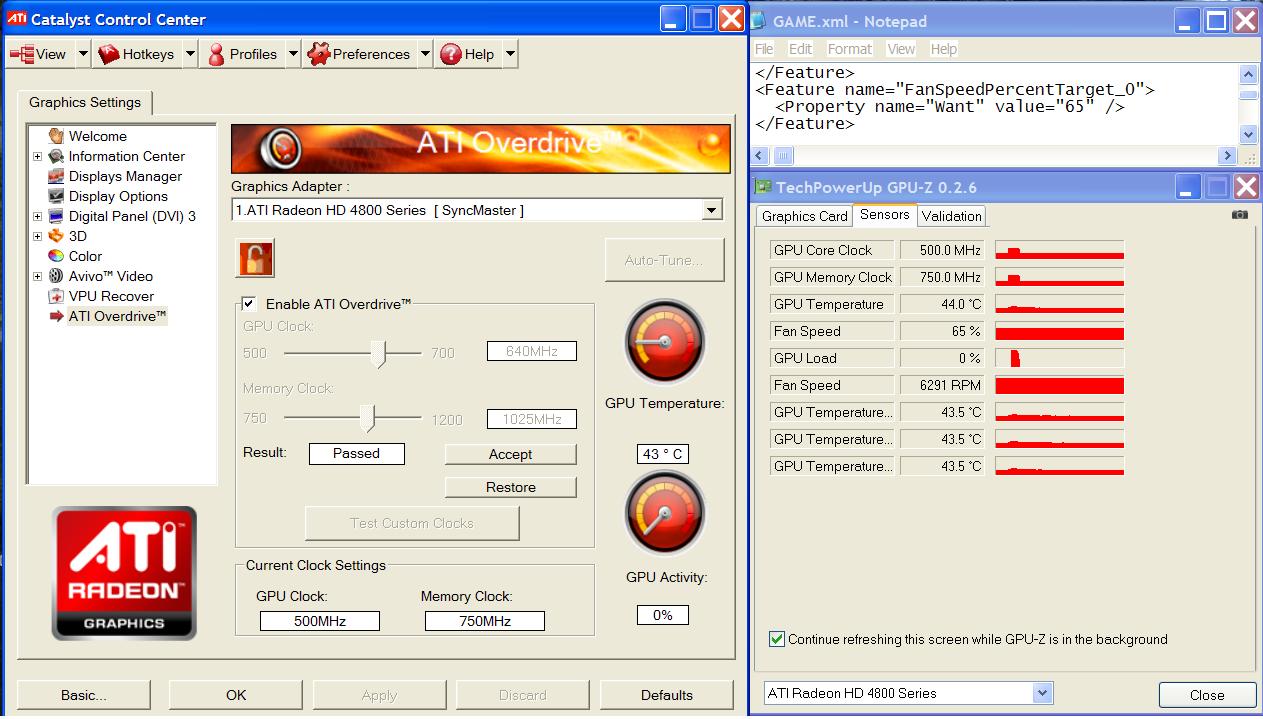The height and width of the screenshot is (719, 1263).
Task: Click GPU-Z screenshot camera icon
Action: click(x=1240, y=214)
